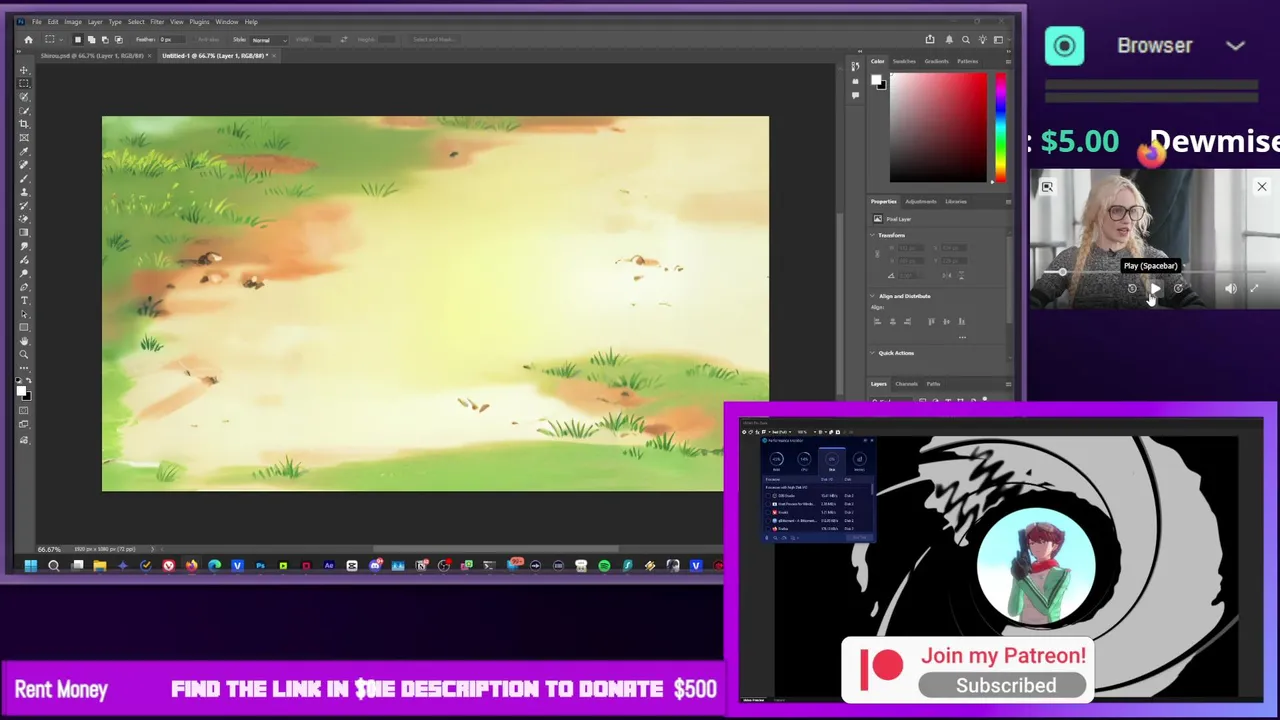Open the Browser dropdown chevron

click(1235, 46)
